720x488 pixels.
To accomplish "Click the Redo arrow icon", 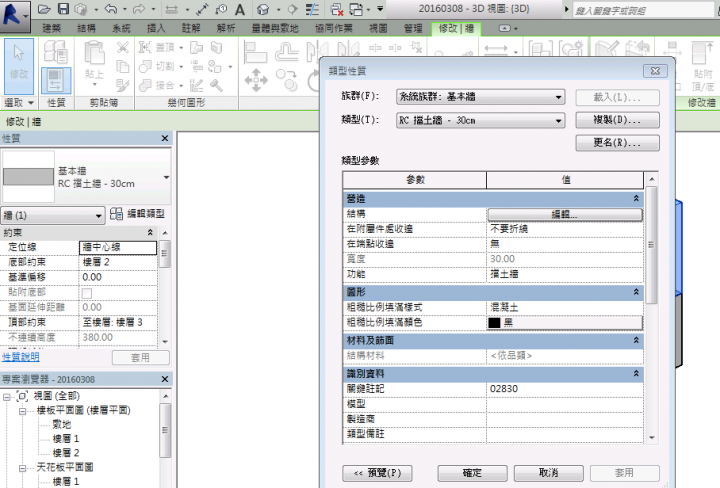I will coord(138,9).
